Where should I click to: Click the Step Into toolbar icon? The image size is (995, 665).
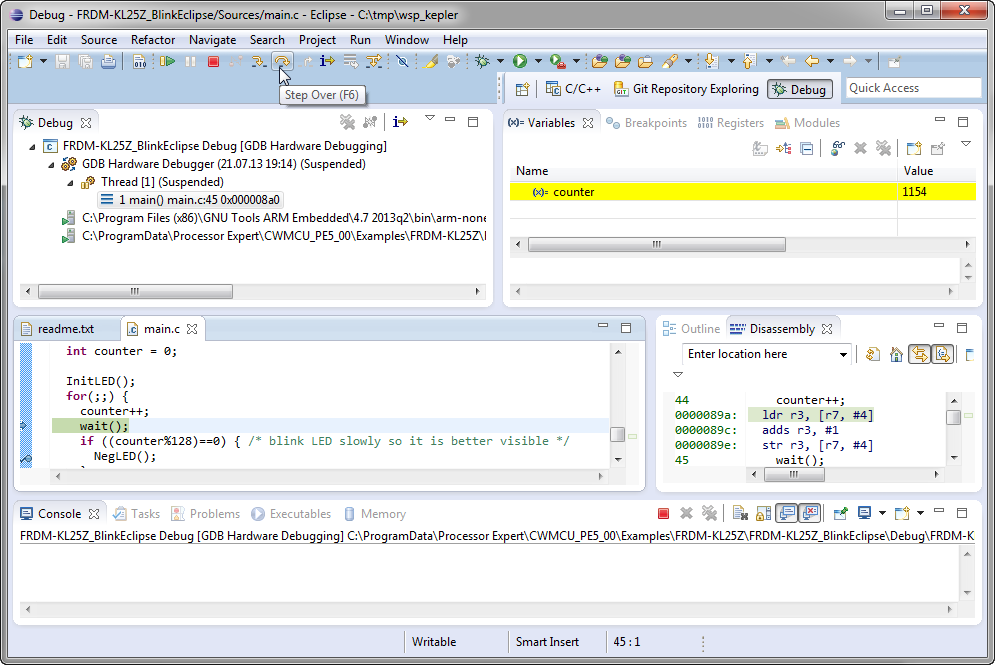(x=258, y=62)
